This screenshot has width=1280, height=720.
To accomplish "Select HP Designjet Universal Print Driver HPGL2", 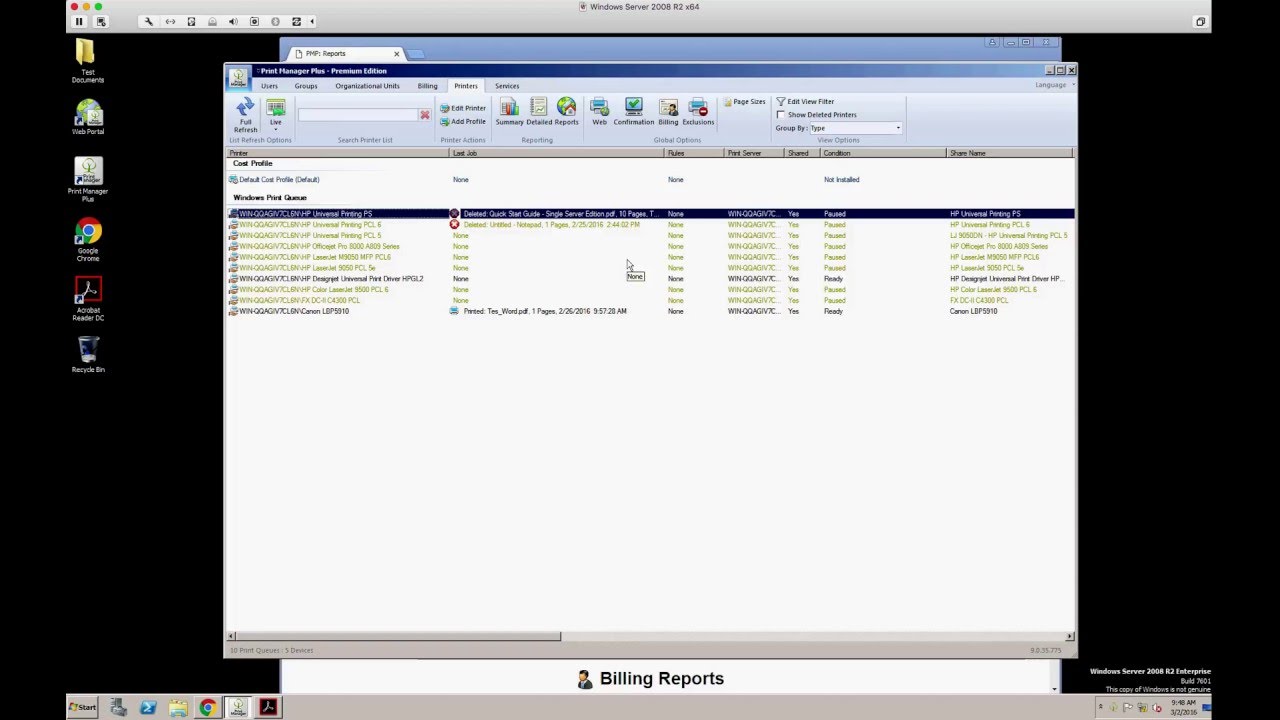I will coord(650,279).
